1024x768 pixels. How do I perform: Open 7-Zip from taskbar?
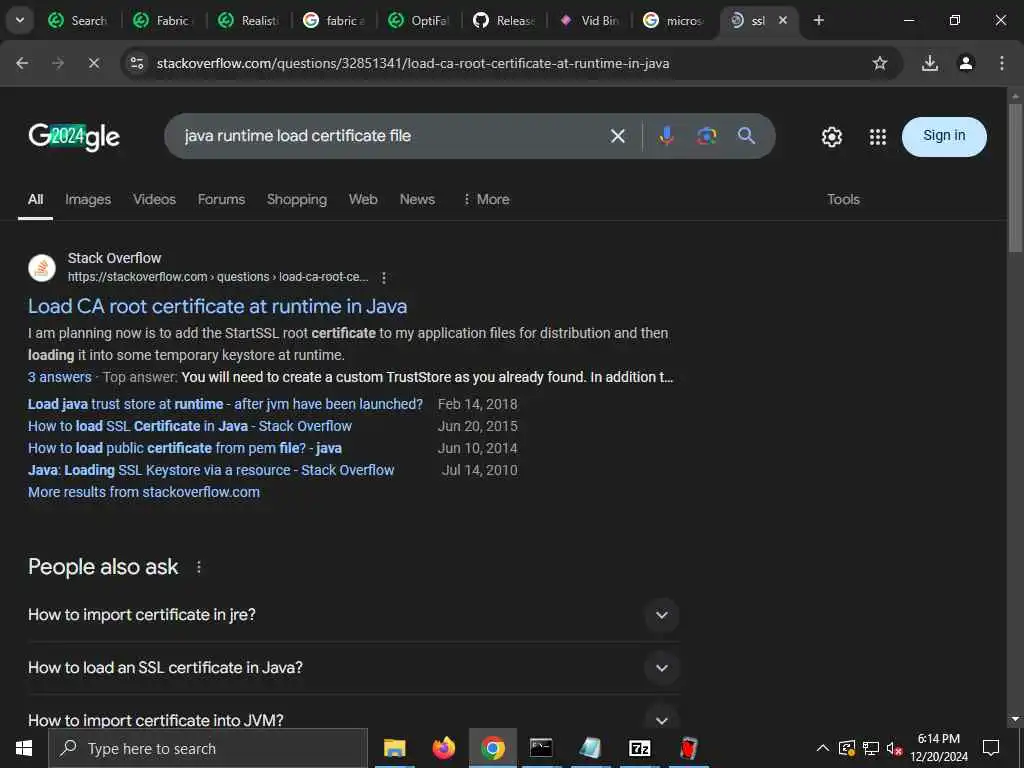pos(639,748)
